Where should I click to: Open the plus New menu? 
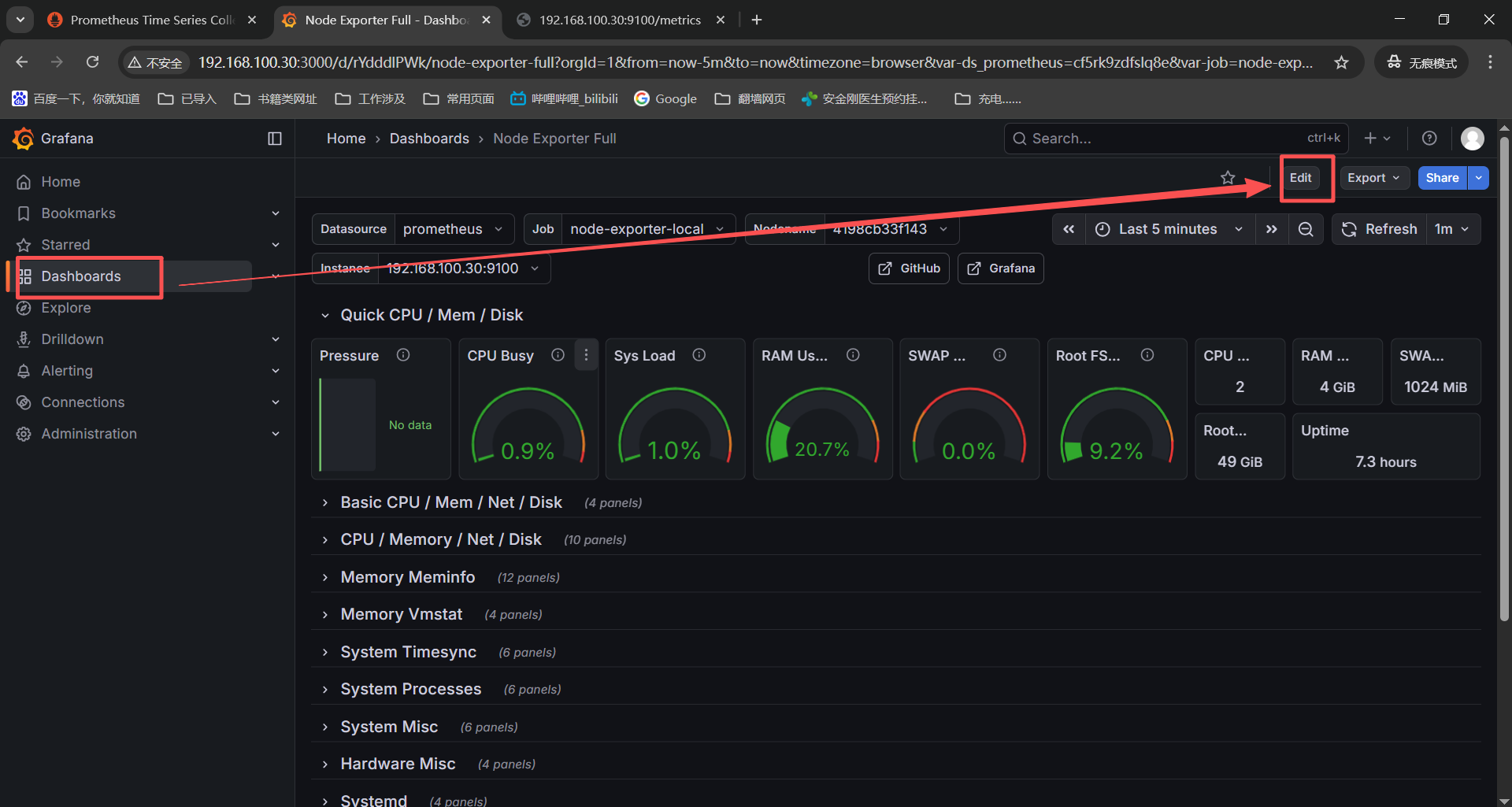click(1377, 139)
